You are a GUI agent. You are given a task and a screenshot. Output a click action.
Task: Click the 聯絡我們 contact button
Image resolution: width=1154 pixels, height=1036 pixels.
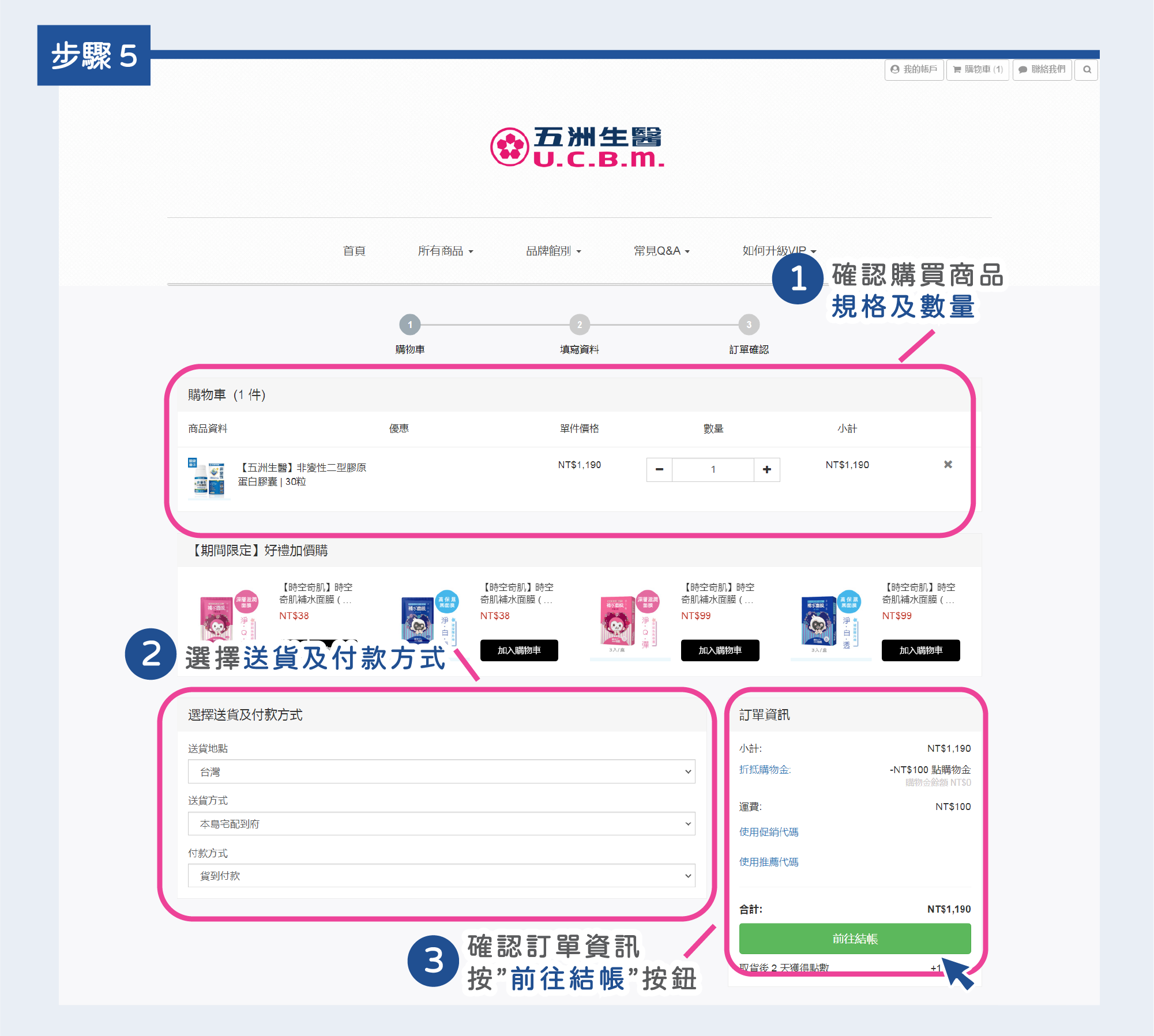click(x=1042, y=70)
